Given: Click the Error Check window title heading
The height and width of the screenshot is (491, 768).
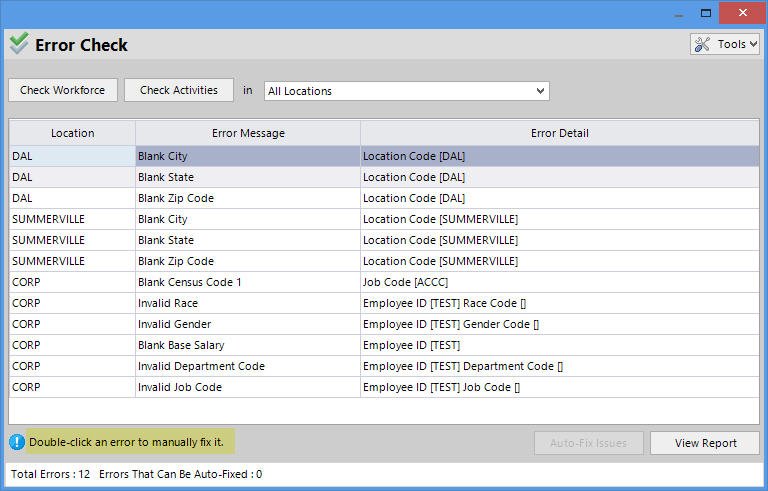Looking at the screenshot, I should [81, 45].
